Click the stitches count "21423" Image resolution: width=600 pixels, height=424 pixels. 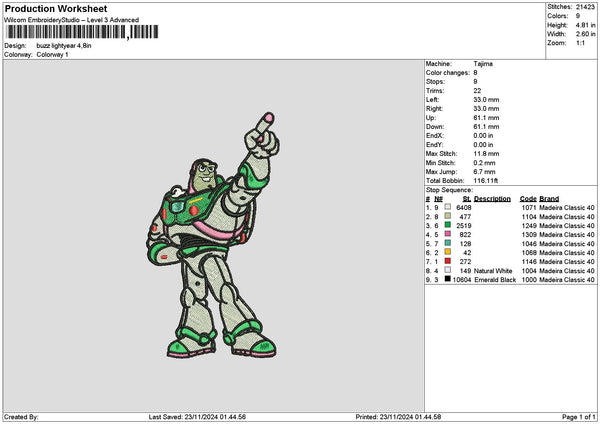click(x=585, y=7)
